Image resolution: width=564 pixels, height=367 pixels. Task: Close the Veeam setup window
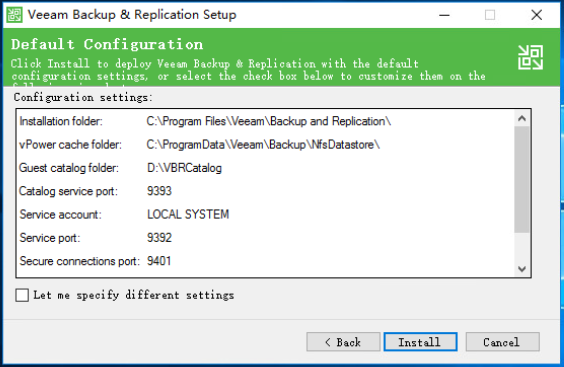(x=537, y=15)
